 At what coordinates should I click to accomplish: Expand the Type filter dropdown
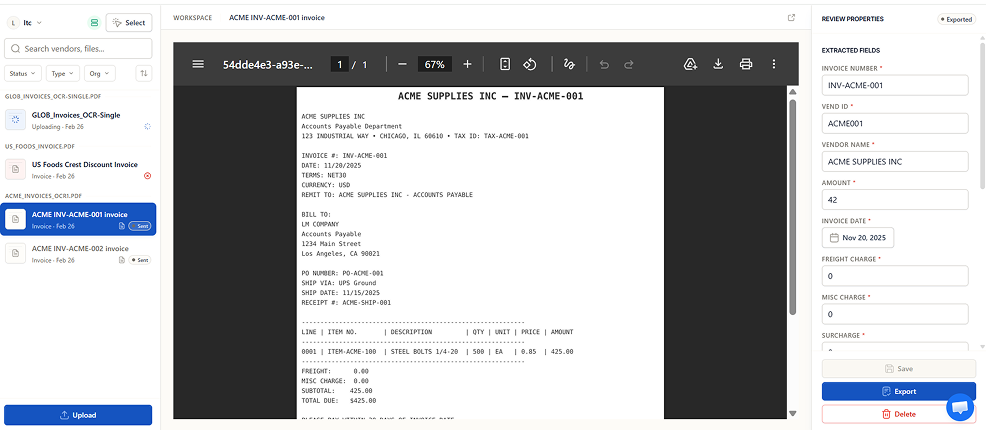point(62,73)
